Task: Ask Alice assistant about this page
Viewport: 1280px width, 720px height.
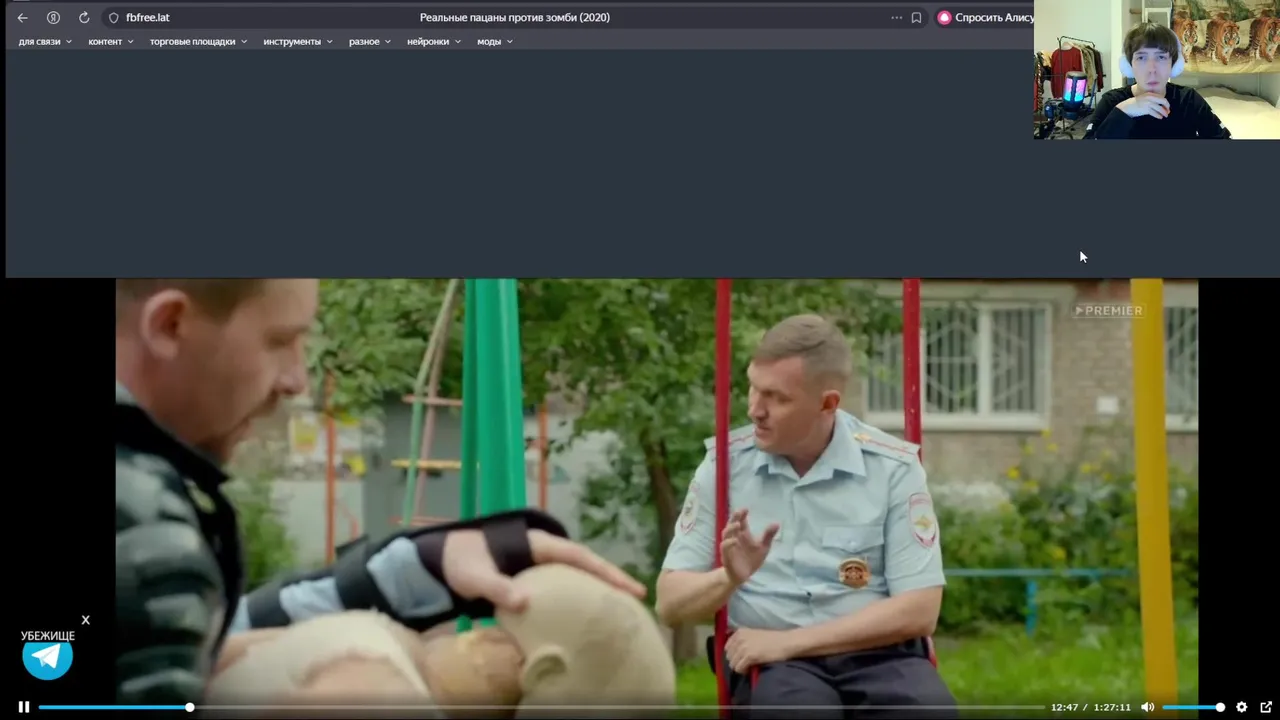Action: 985,17
